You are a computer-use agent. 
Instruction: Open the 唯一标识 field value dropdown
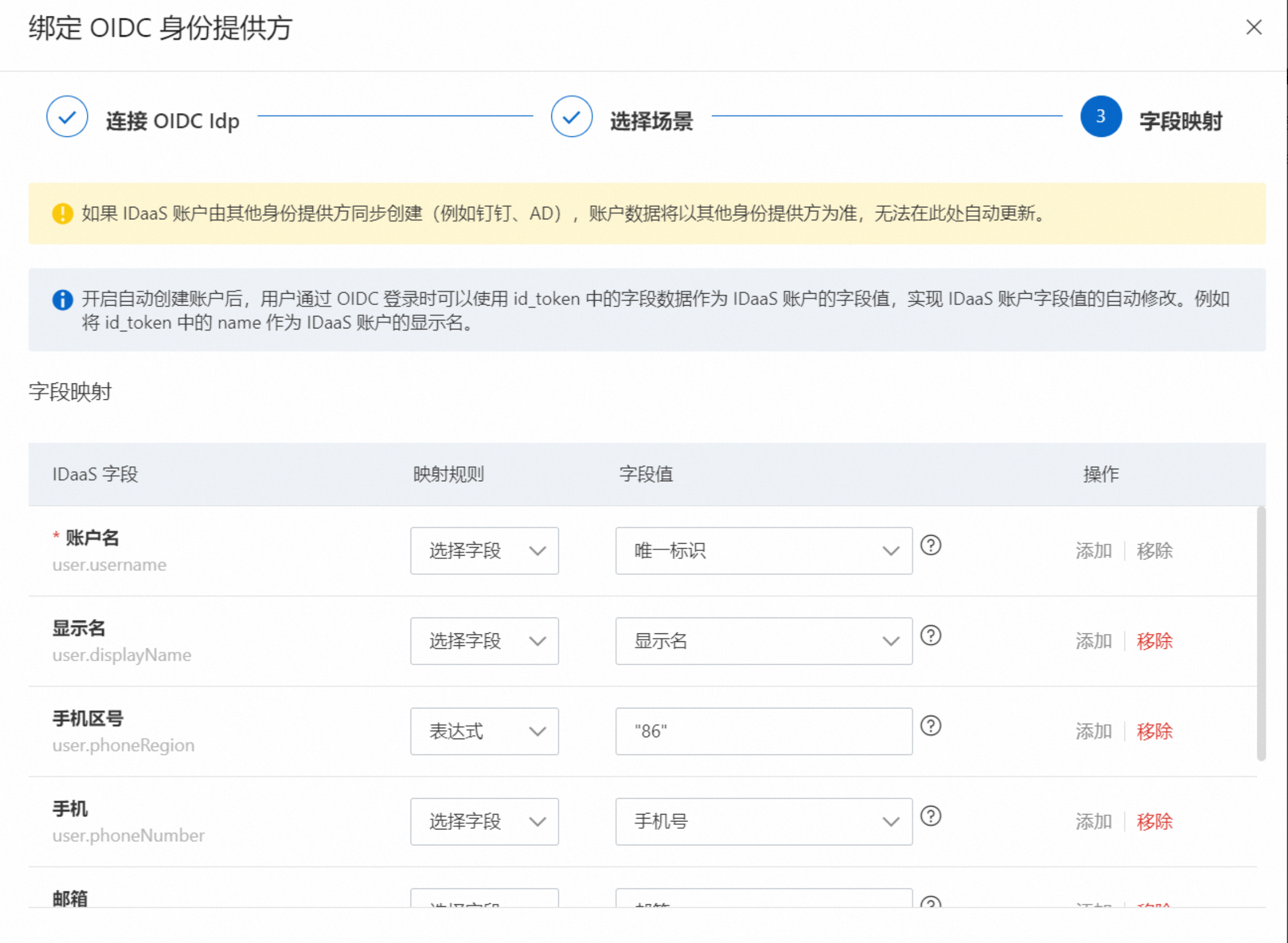(763, 551)
